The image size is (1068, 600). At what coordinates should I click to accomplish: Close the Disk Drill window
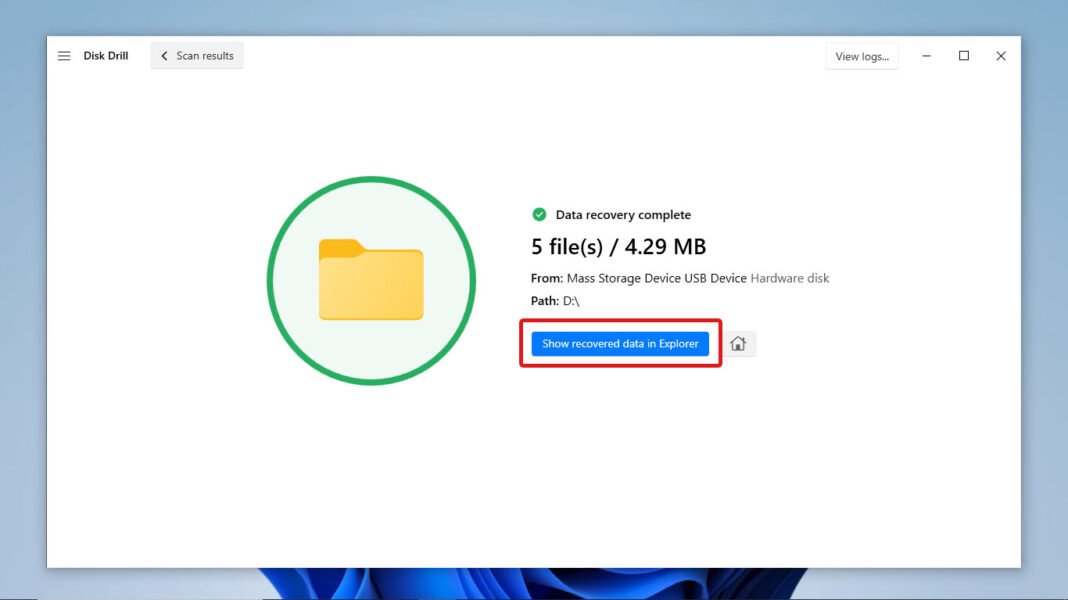1001,56
